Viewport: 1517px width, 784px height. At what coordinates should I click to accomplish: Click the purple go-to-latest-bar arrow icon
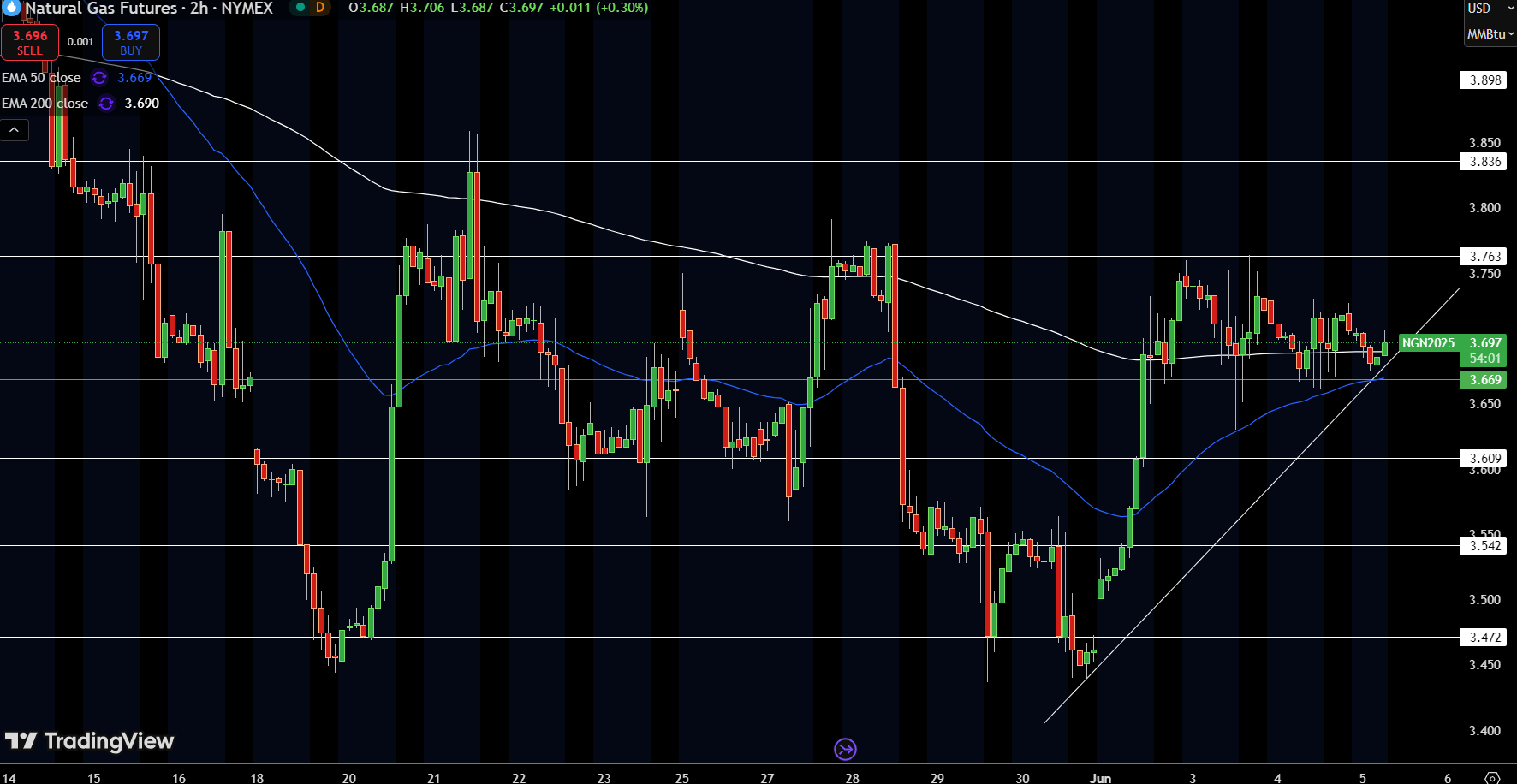point(845,750)
